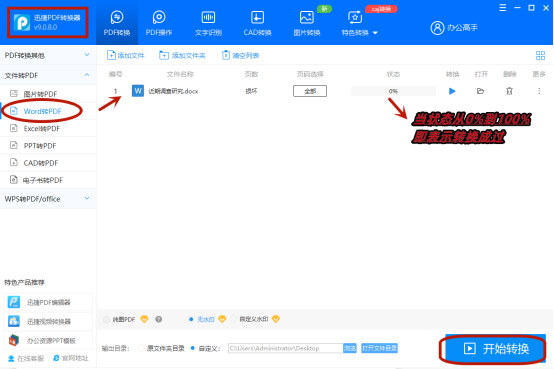Click the 迅捷PDF转换器 application logo
Screen dimensions: 554x369
[22, 22]
